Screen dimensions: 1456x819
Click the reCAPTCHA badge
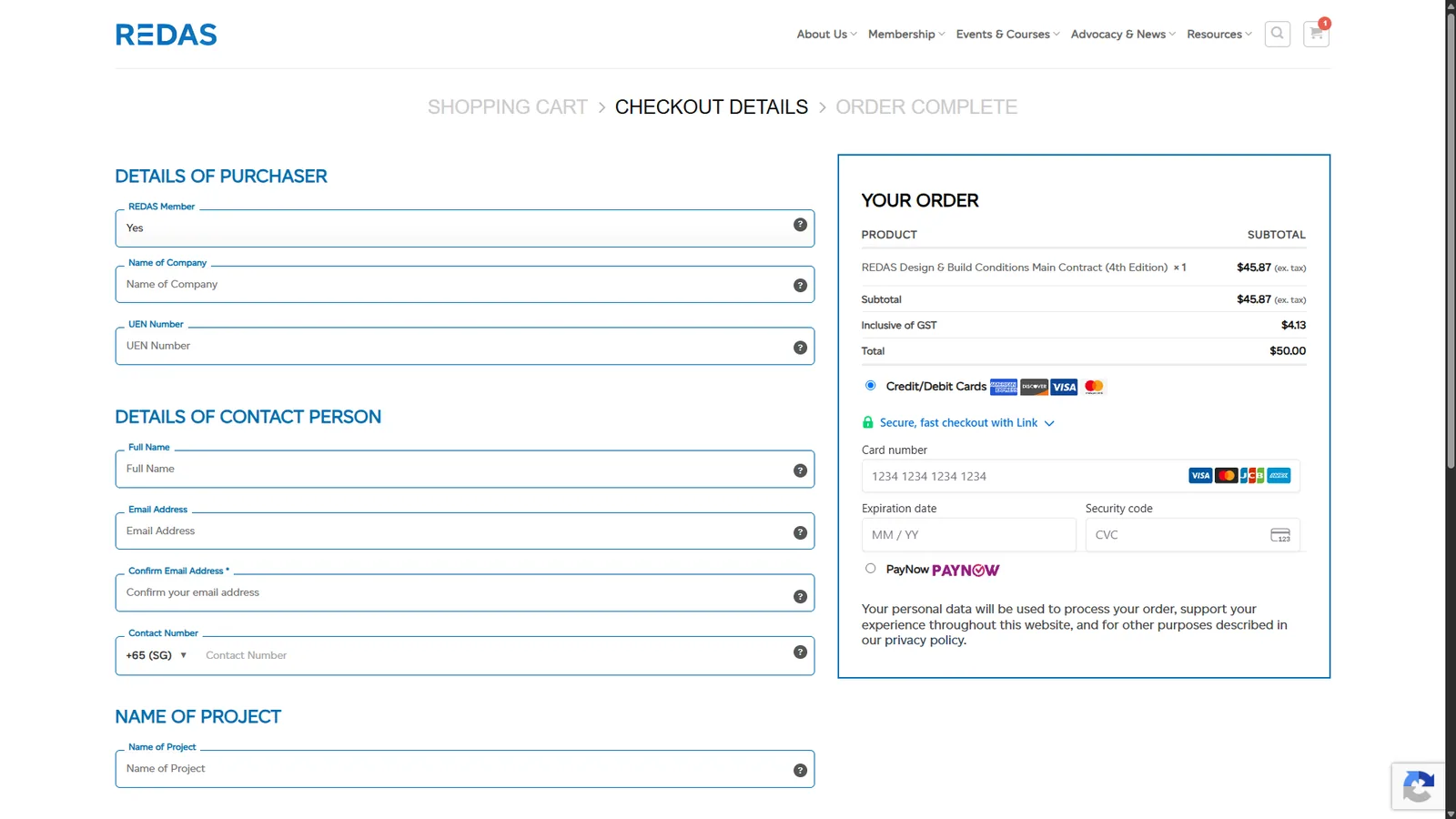pyautogui.click(x=1419, y=786)
